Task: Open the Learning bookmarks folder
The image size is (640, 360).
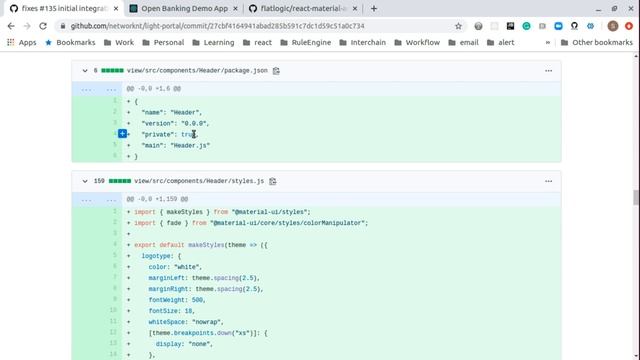Action: 213,42
